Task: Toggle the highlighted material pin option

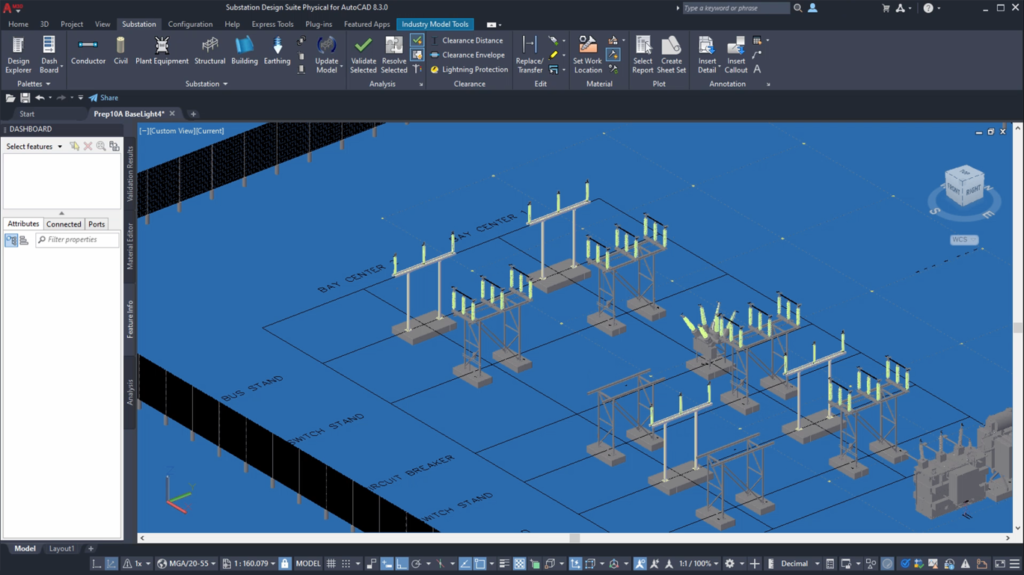Action: click(613, 55)
